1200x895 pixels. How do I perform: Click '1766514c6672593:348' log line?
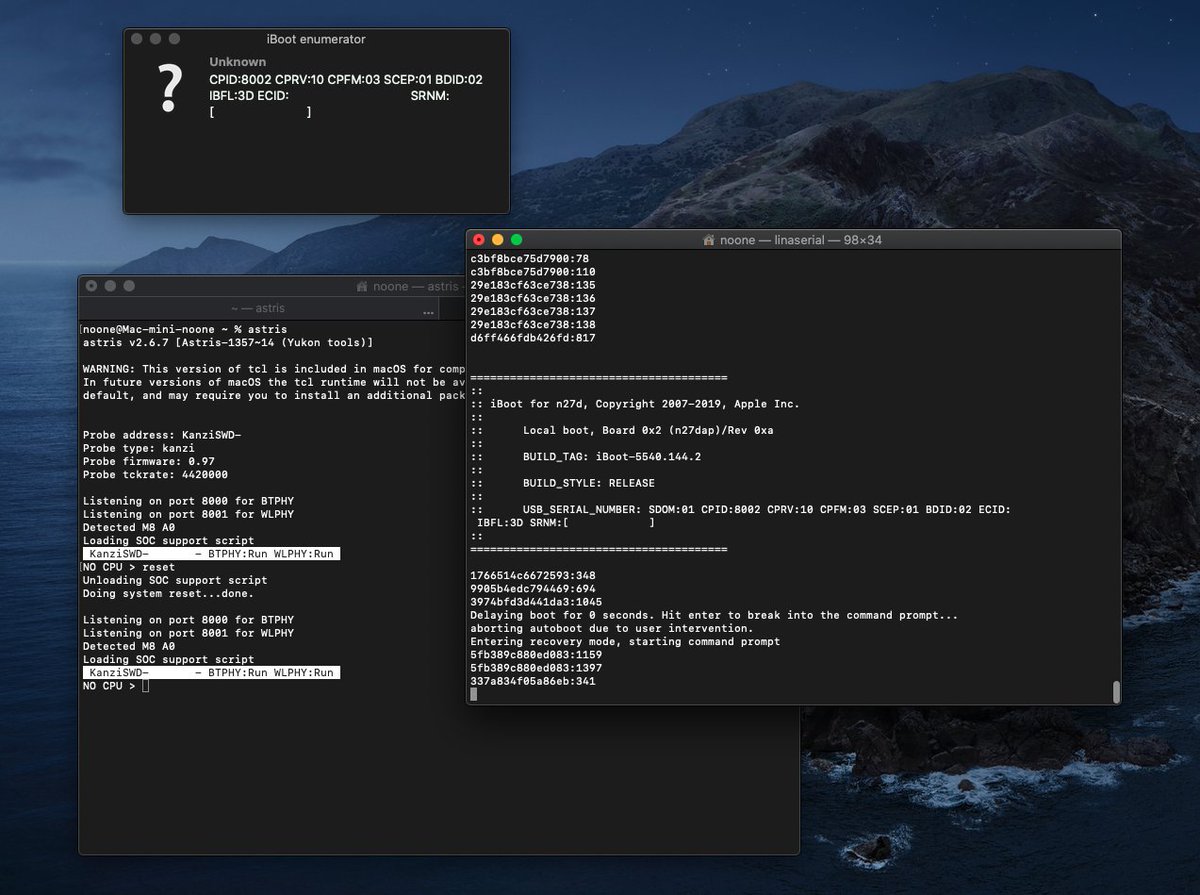[x=533, y=576]
